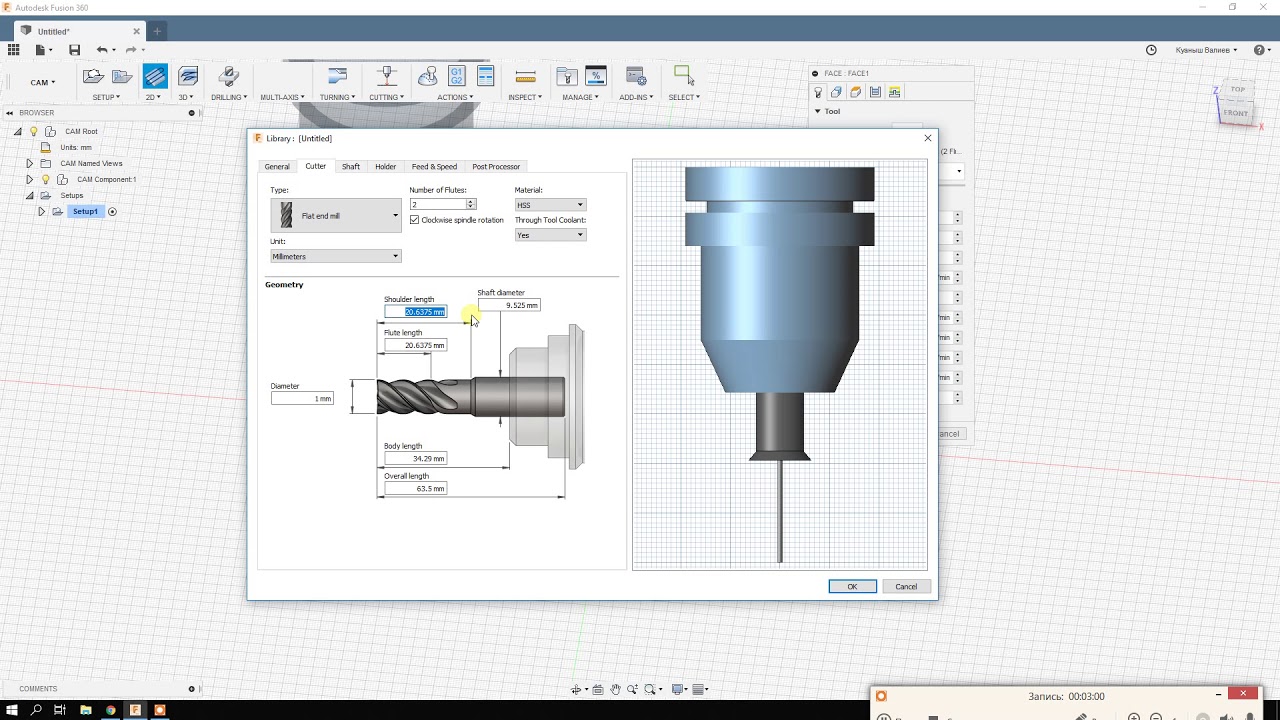Image resolution: width=1280 pixels, height=720 pixels.
Task: Choose the Drilling tool icon
Action: tap(228, 76)
